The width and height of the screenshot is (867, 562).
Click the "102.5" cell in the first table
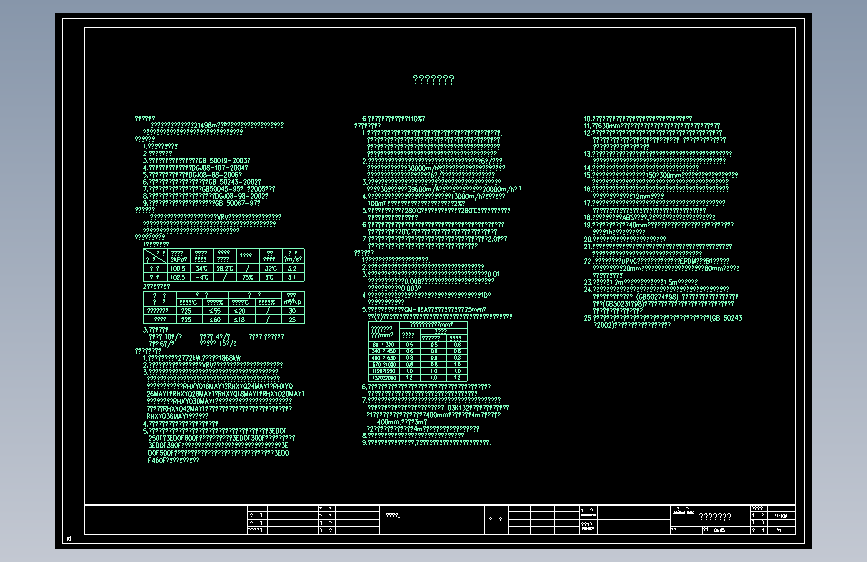178,277
